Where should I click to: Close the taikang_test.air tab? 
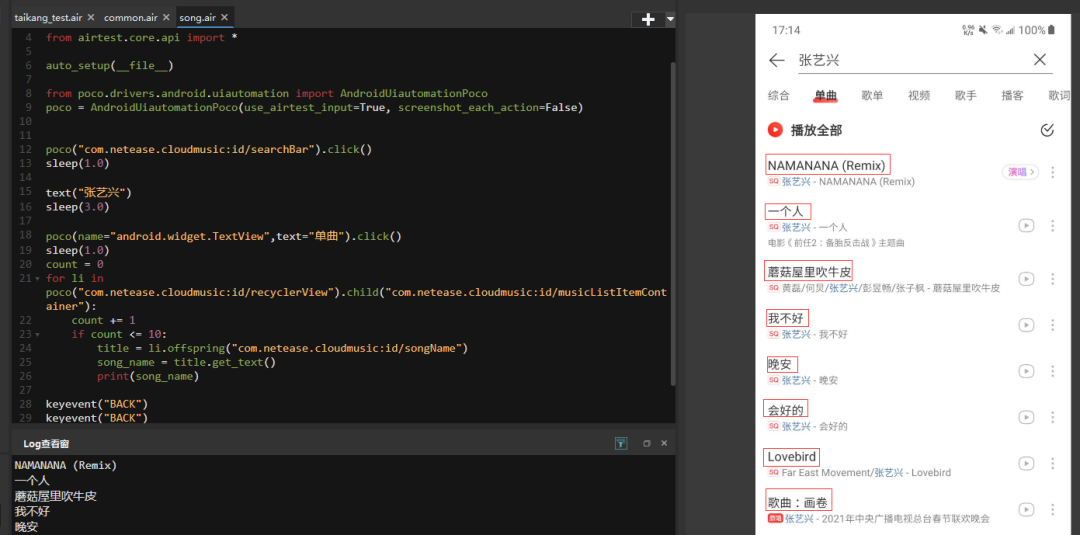click(90, 18)
